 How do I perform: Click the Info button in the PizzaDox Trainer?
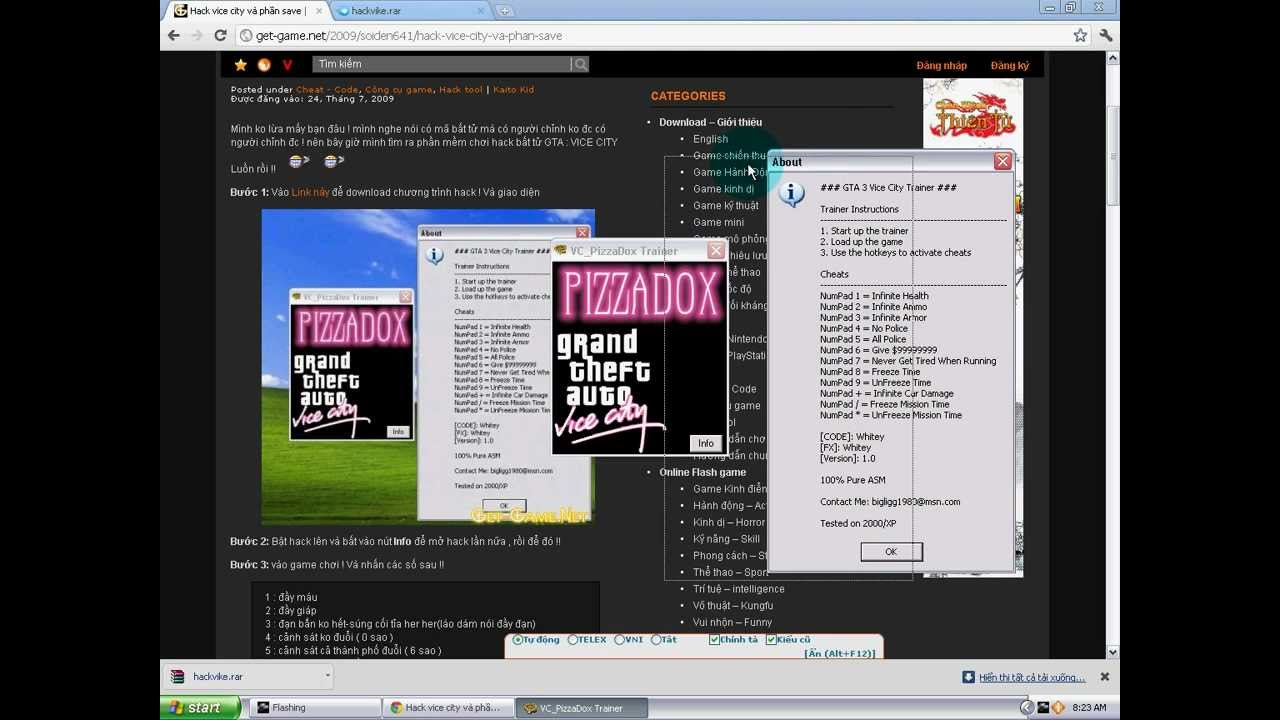click(706, 443)
